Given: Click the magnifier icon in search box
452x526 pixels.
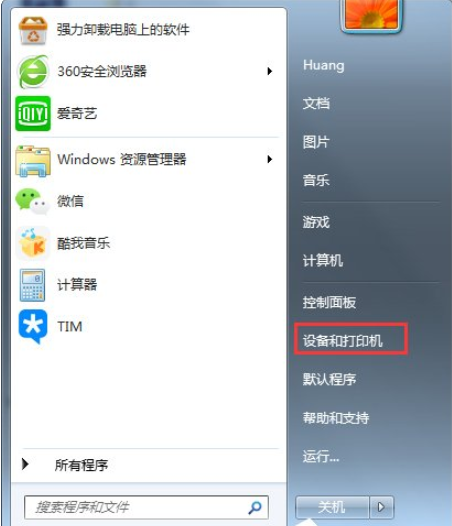Looking at the screenshot, I should pyautogui.click(x=255, y=508).
